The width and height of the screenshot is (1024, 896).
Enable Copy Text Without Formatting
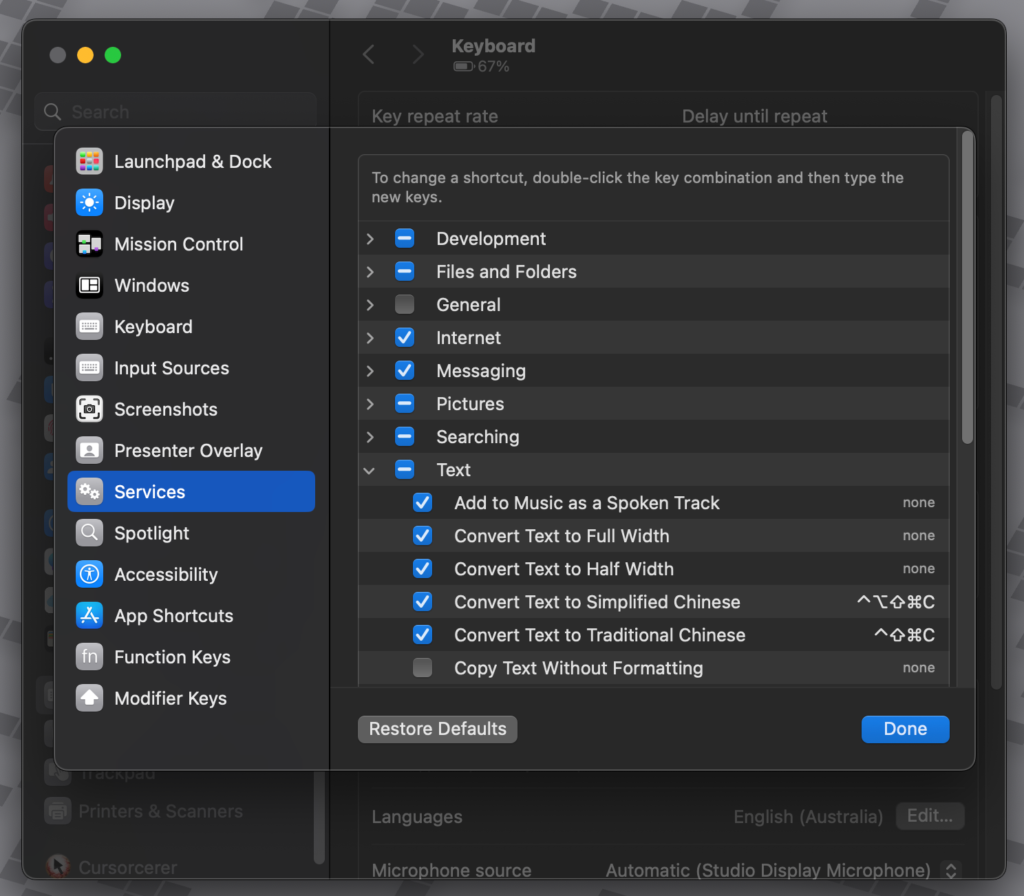422,667
